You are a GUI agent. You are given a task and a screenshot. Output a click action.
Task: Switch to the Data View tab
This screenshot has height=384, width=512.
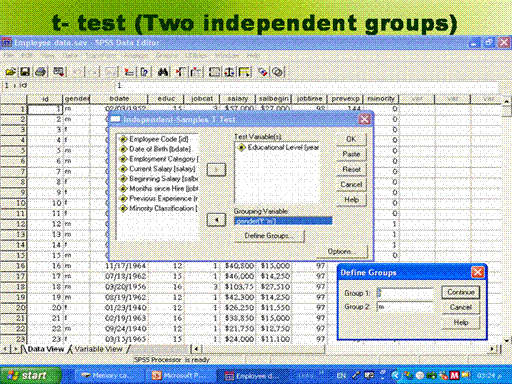[x=45, y=349]
